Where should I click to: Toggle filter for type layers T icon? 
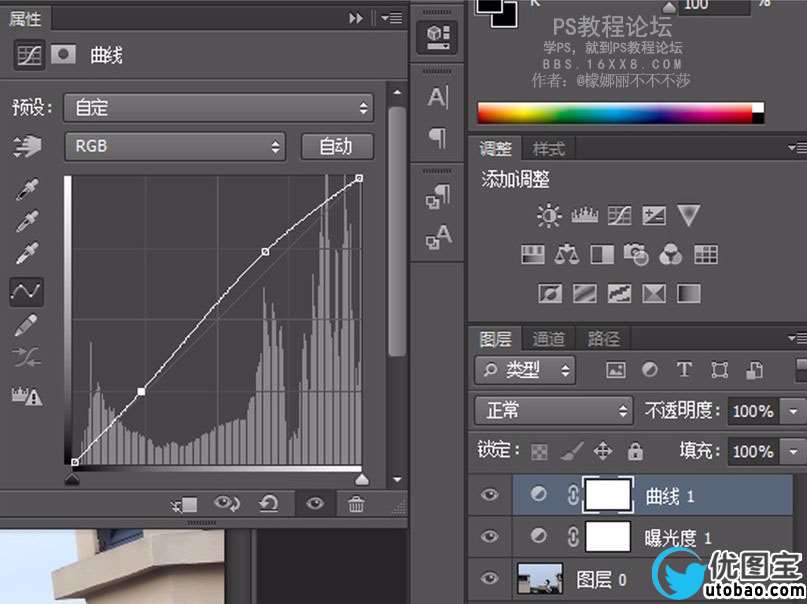[x=684, y=369]
